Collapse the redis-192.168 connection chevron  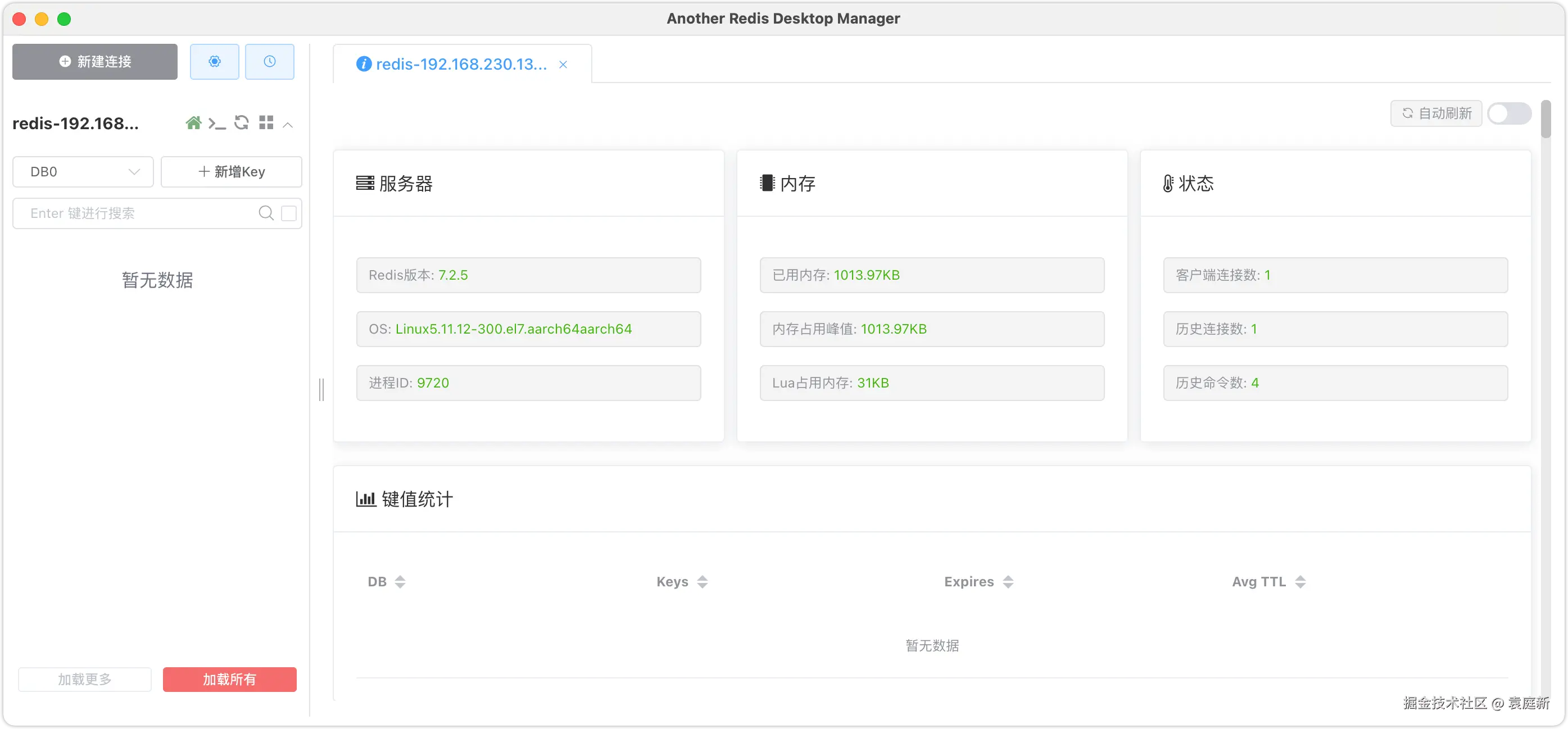(x=288, y=125)
